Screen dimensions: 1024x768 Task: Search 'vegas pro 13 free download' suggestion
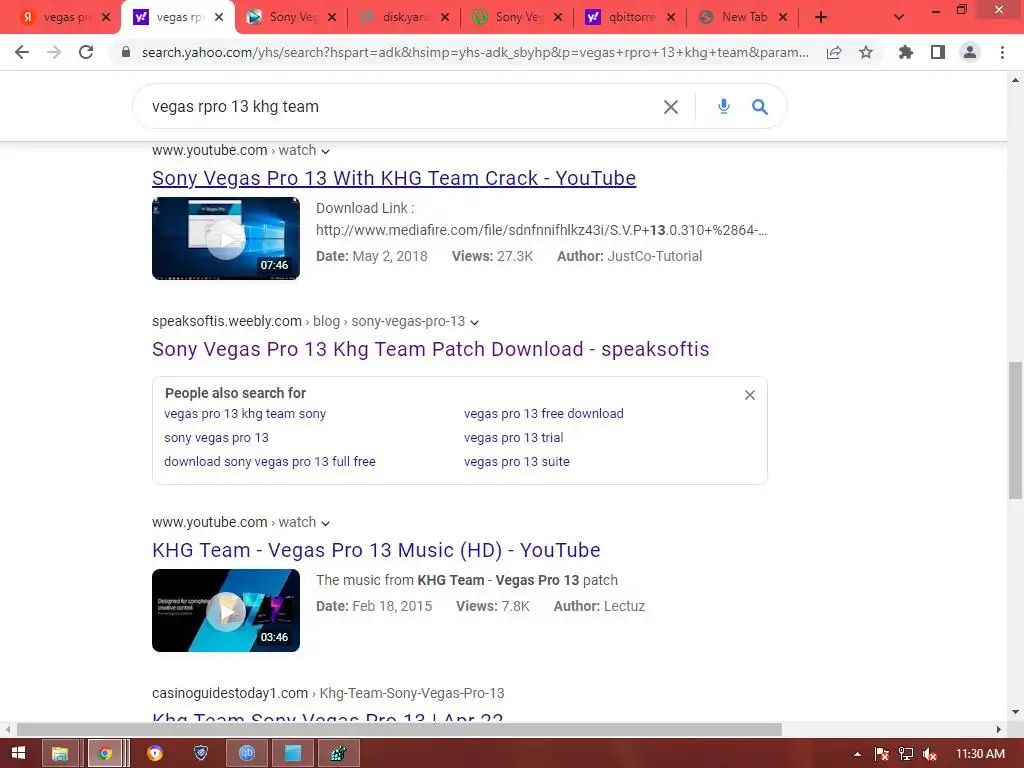coord(543,413)
